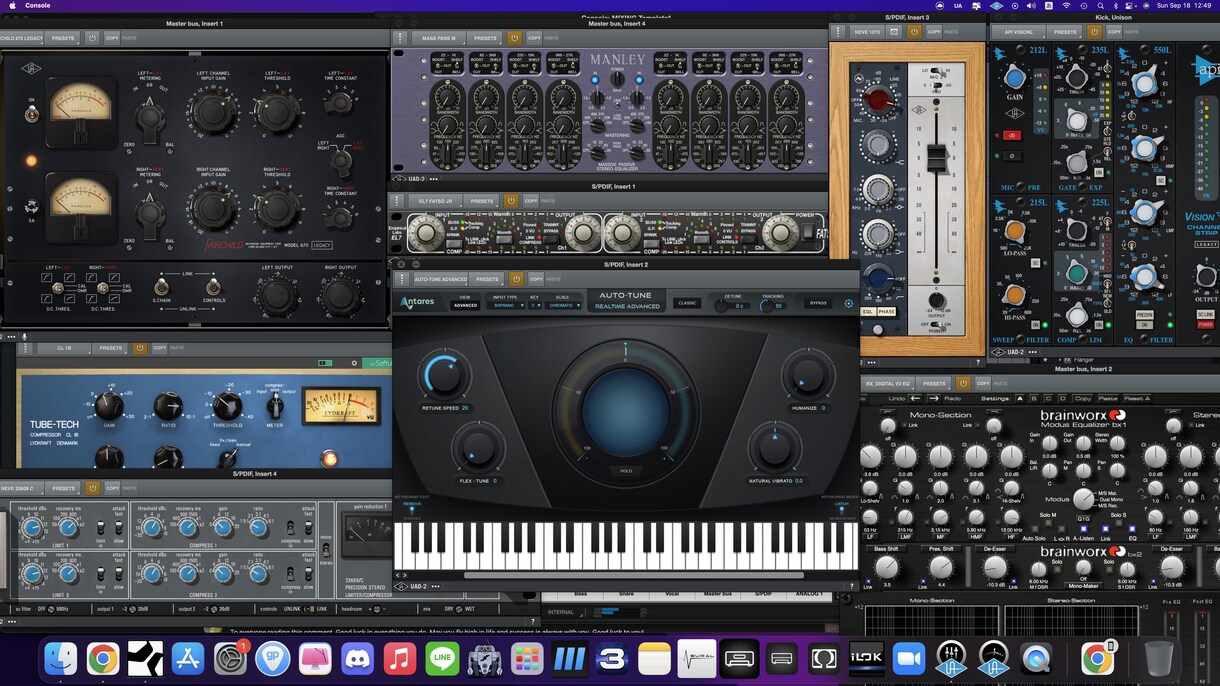Open the Key C dropdown in Auto-Tune
The width and height of the screenshot is (1220, 686).
click(x=536, y=305)
